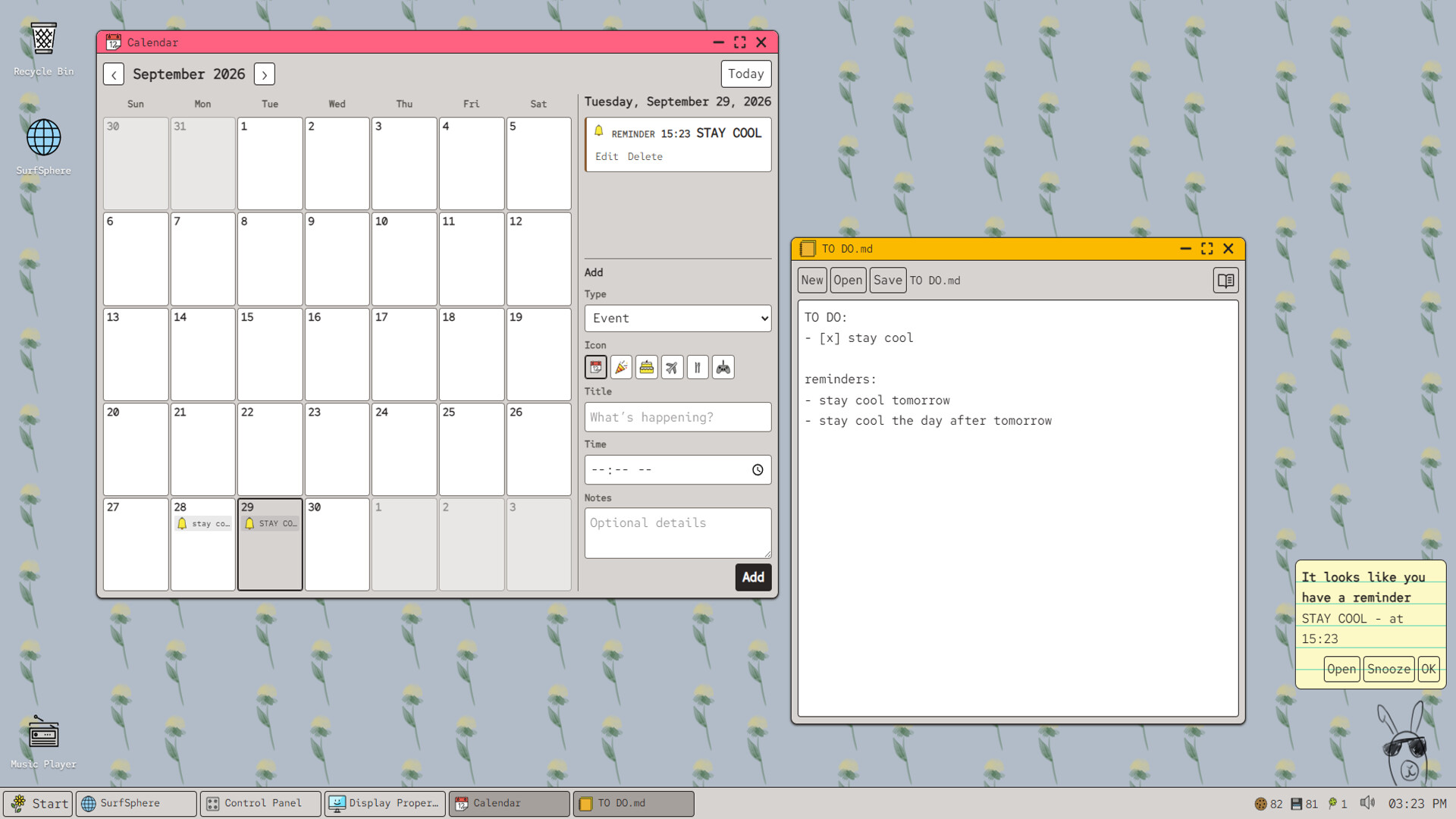The width and height of the screenshot is (1456, 819).
Task: Select the airplane travel event icon
Action: pyautogui.click(x=672, y=368)
